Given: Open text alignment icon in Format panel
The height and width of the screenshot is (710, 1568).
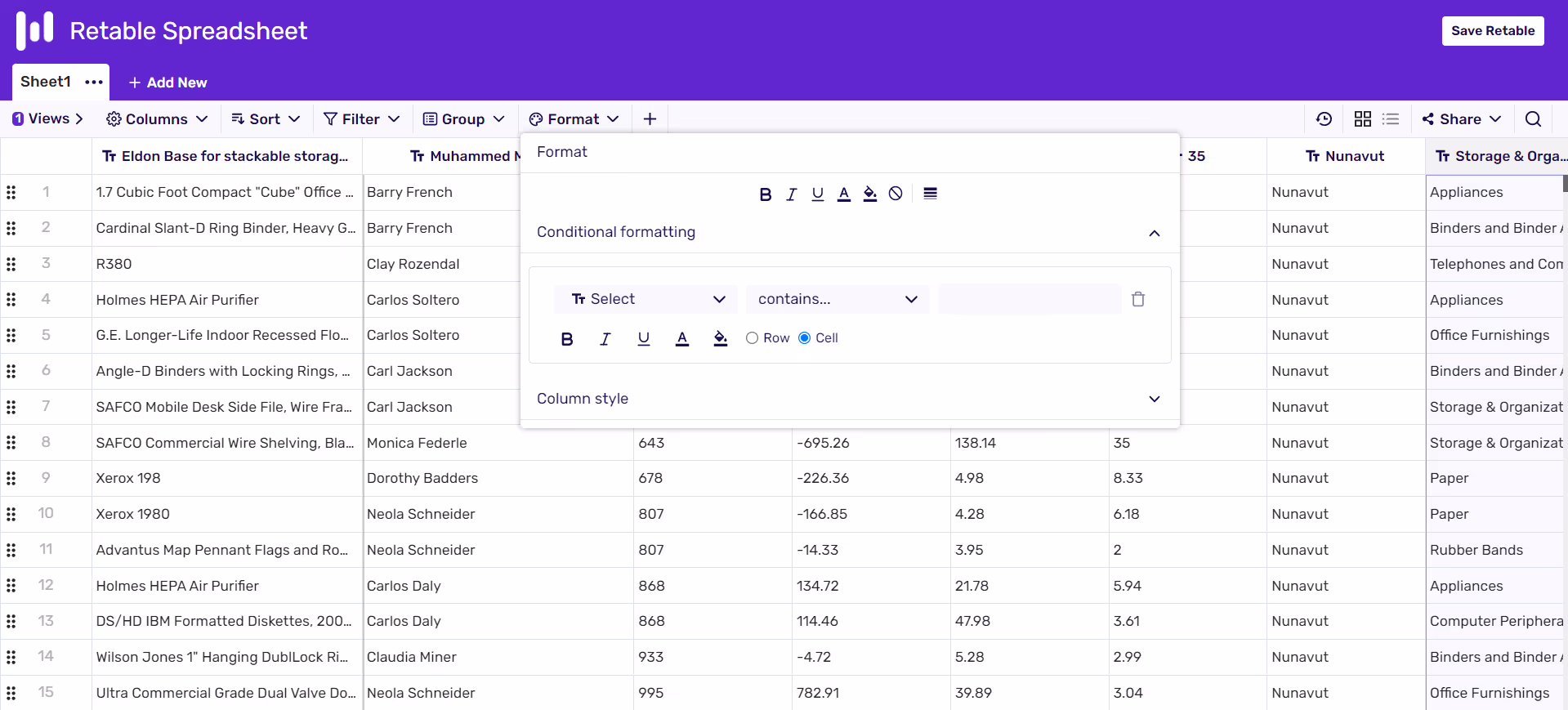Looking at the screenshot, I should (930, 194).
